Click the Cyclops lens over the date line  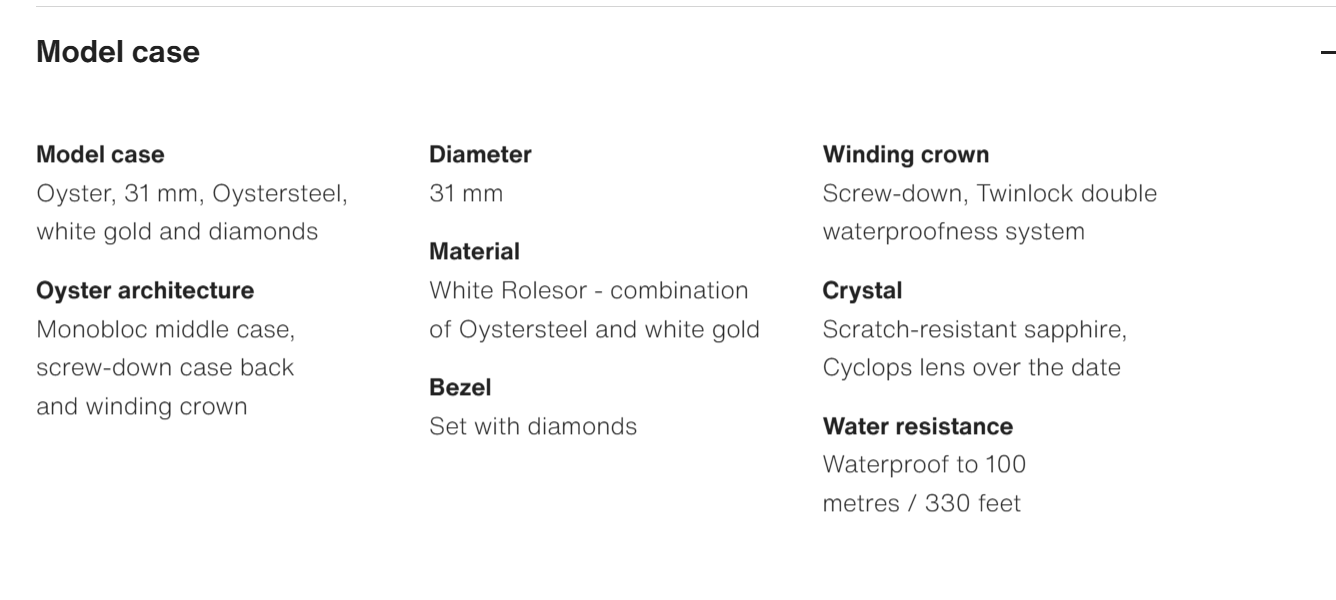[x=972, y=367]
